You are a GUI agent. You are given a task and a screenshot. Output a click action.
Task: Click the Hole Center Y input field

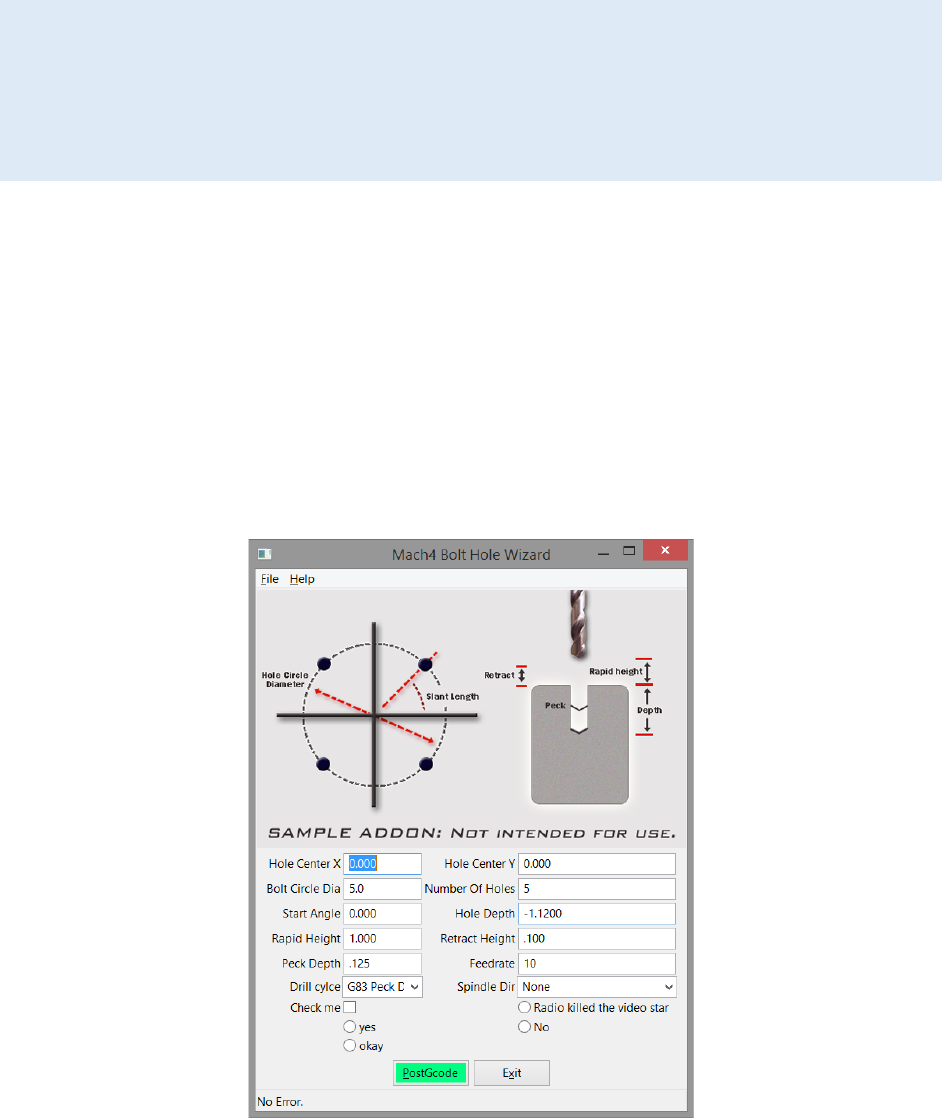pos(597,863)
